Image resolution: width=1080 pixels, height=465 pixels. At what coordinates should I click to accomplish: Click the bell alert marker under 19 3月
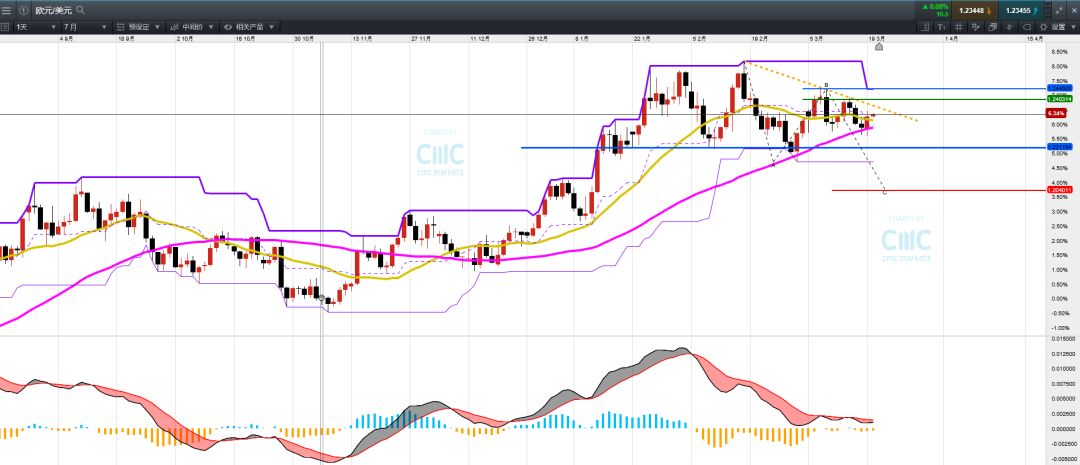point(878,47)
